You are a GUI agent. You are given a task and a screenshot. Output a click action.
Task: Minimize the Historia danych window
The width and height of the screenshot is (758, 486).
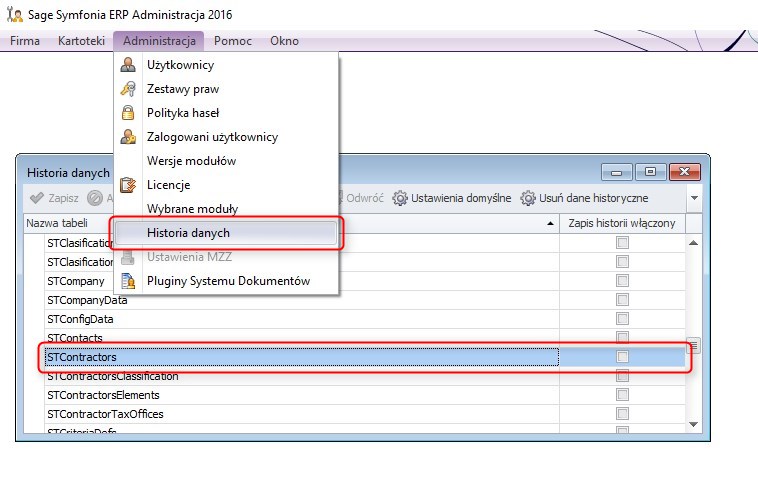tap(617, 172)
